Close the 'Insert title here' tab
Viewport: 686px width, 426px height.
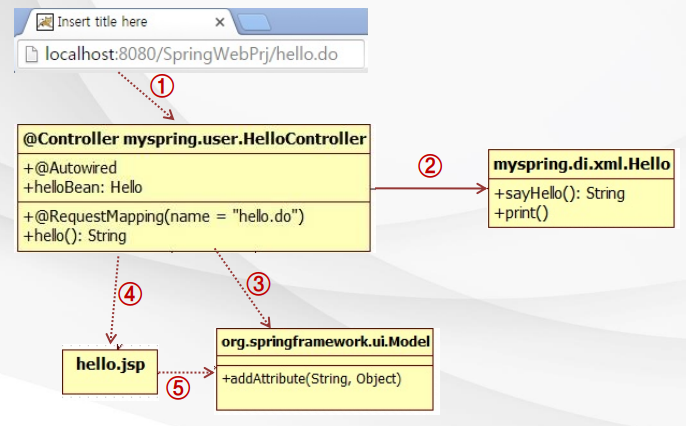[220, 22]
